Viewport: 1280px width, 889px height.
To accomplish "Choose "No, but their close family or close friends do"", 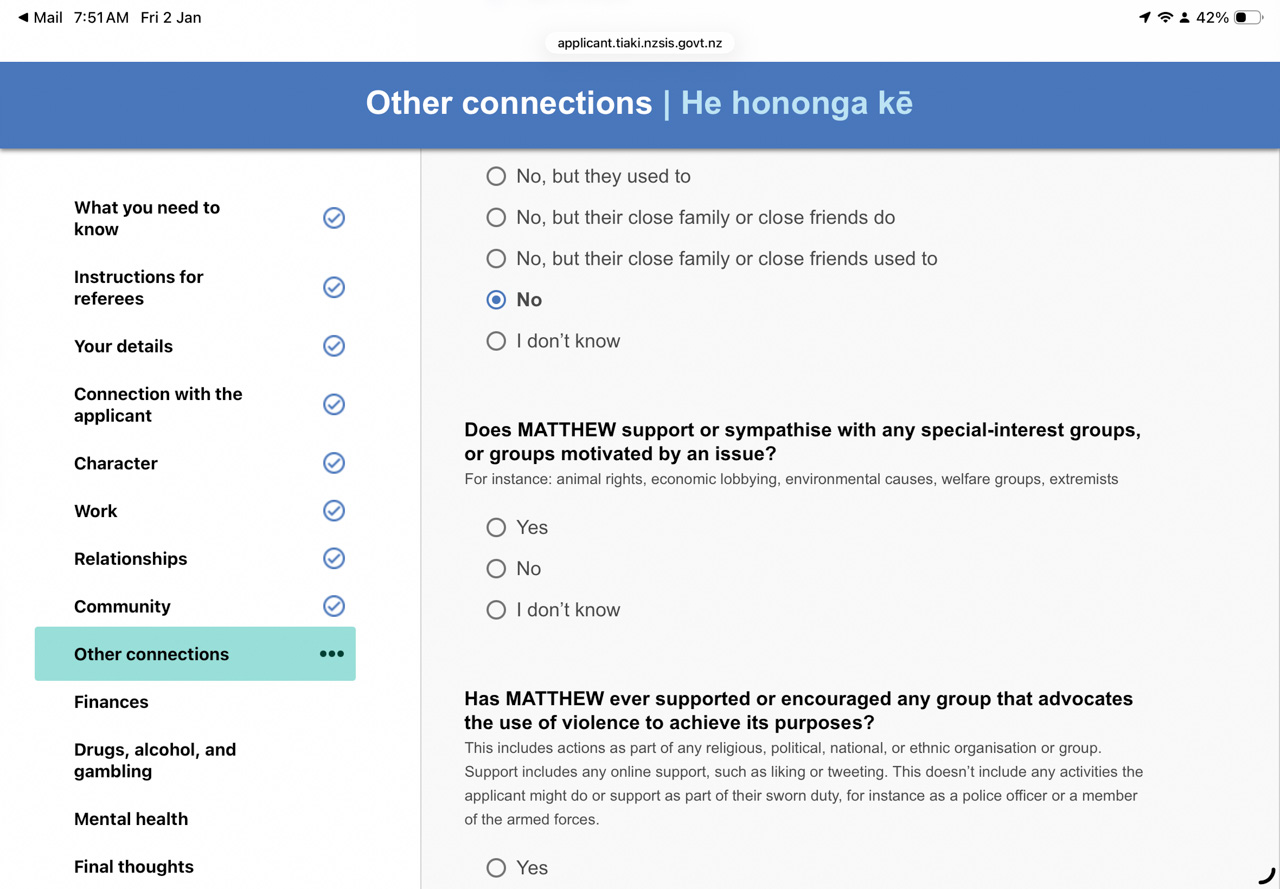I will tap(496, 217).
